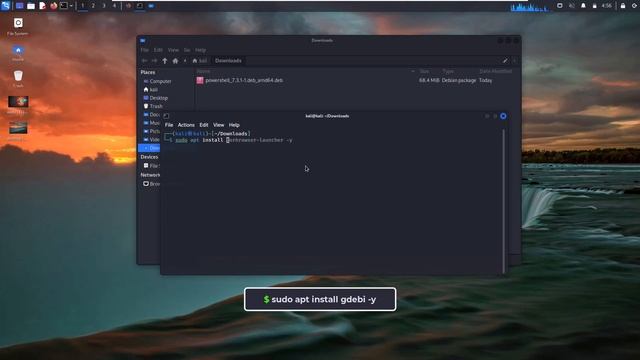Open the File System desktop icon

pos(18,27)
